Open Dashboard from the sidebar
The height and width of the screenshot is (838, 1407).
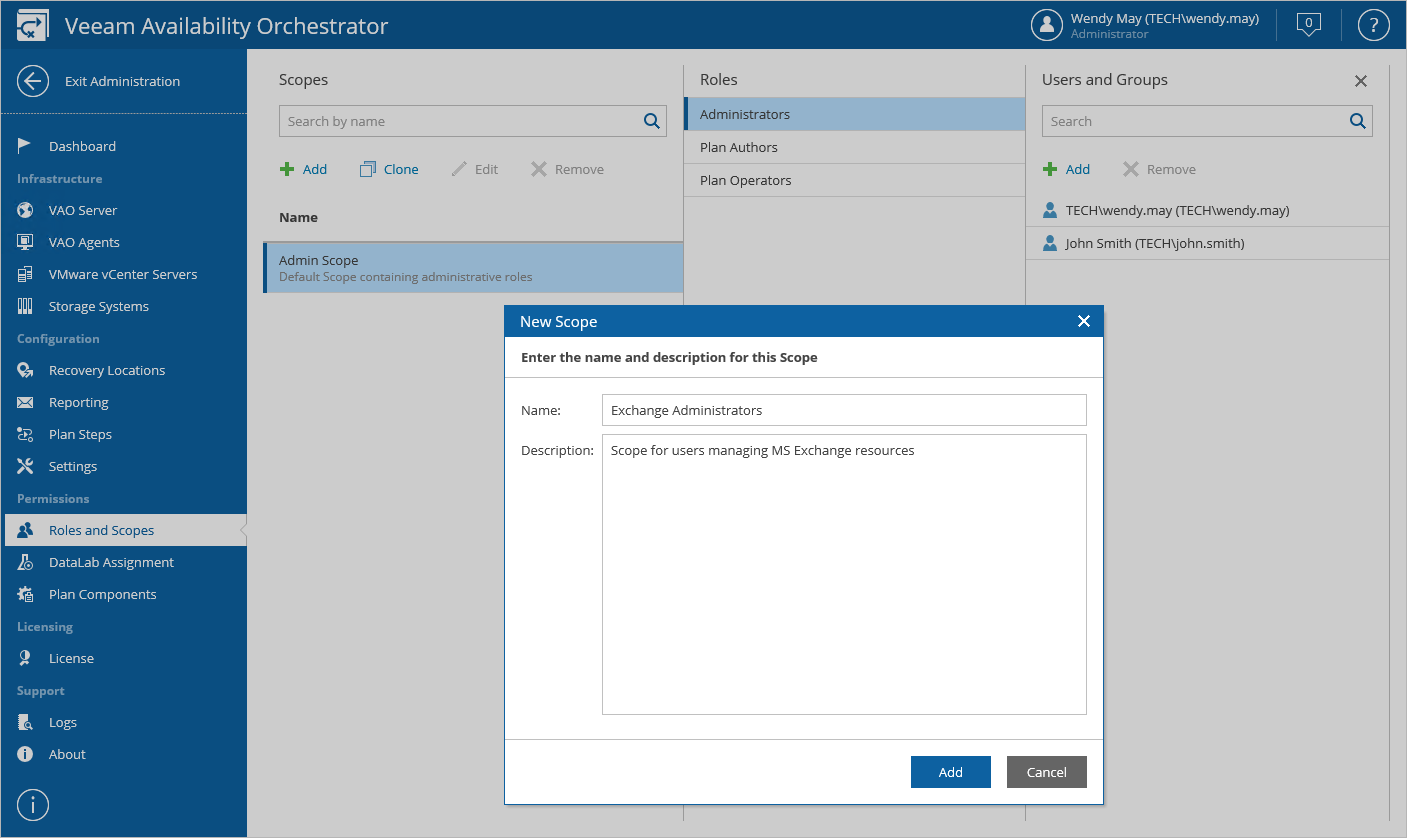[x=82, y=146]
